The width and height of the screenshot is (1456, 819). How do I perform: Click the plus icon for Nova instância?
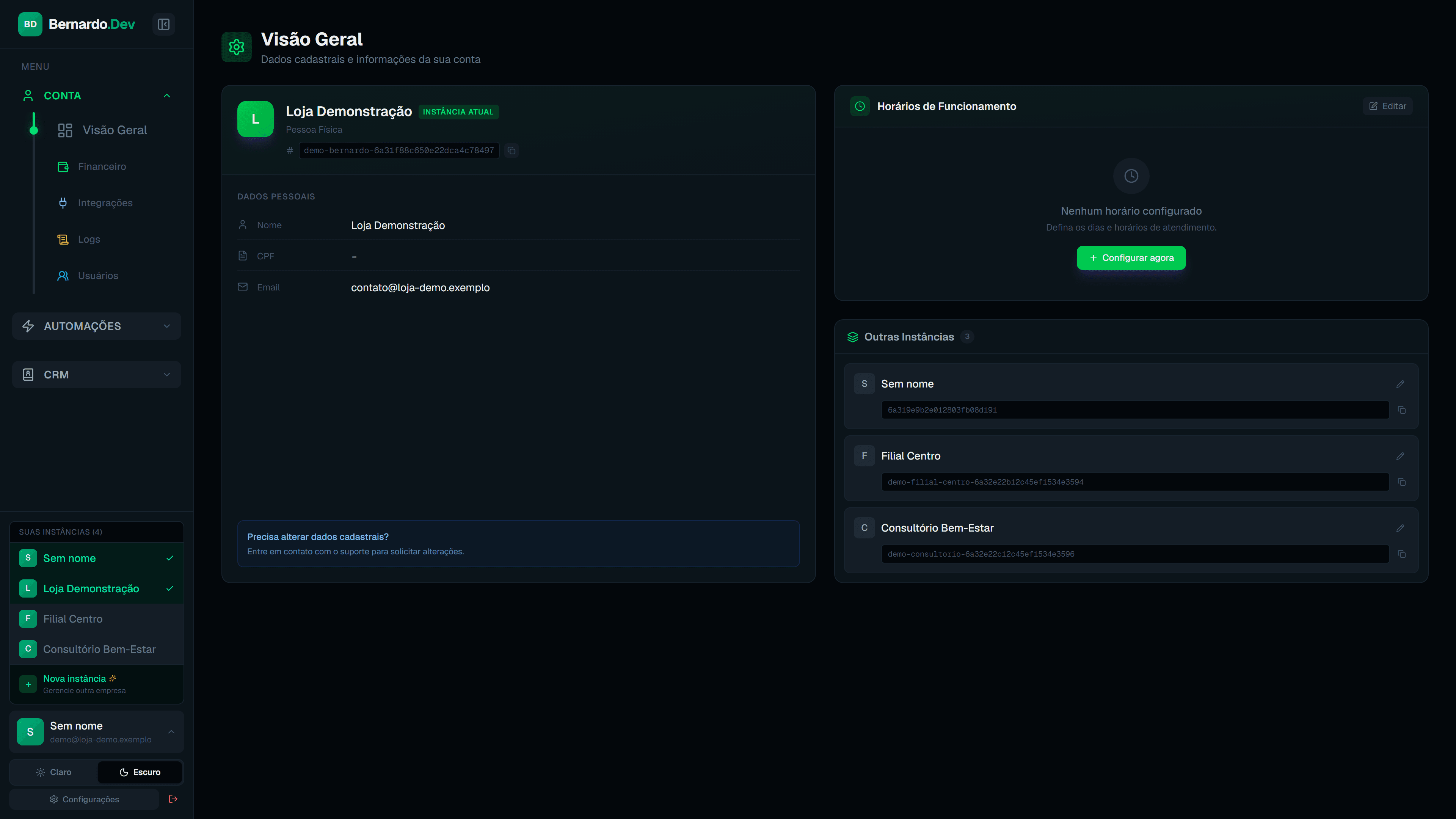pyautogui.click(x=28, y=684)
